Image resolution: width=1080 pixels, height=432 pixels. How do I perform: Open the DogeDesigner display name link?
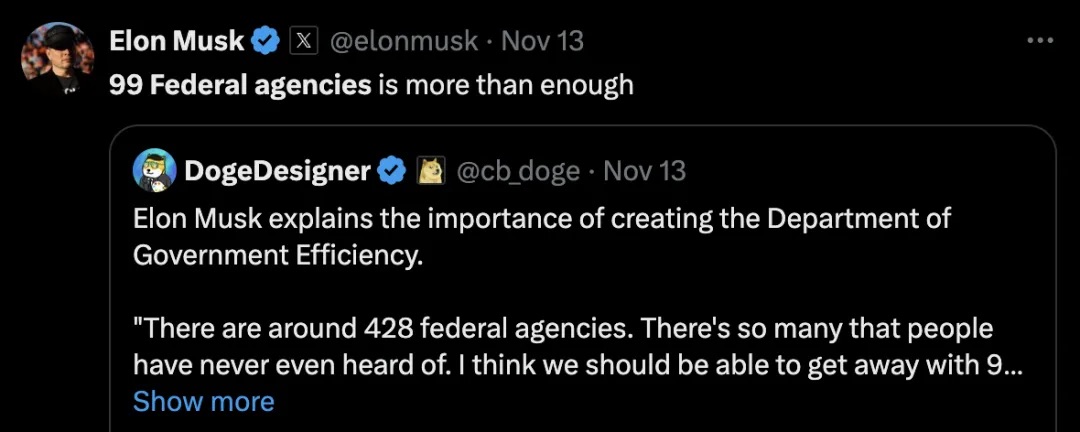pyautogui.click(x=277, y=171)
